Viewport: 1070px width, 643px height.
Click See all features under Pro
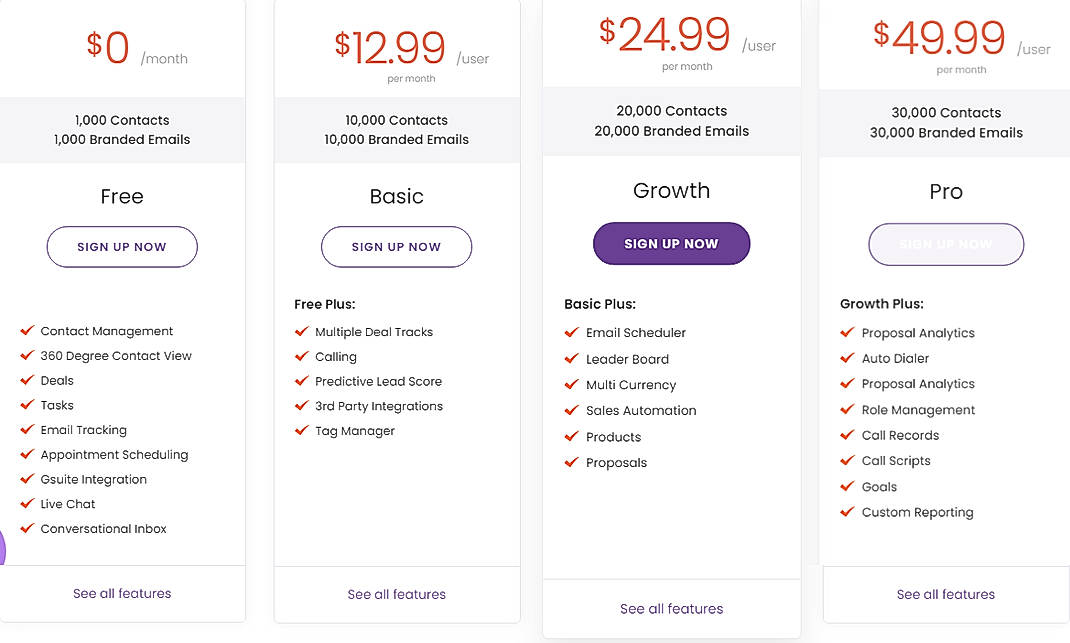point(945,593)
